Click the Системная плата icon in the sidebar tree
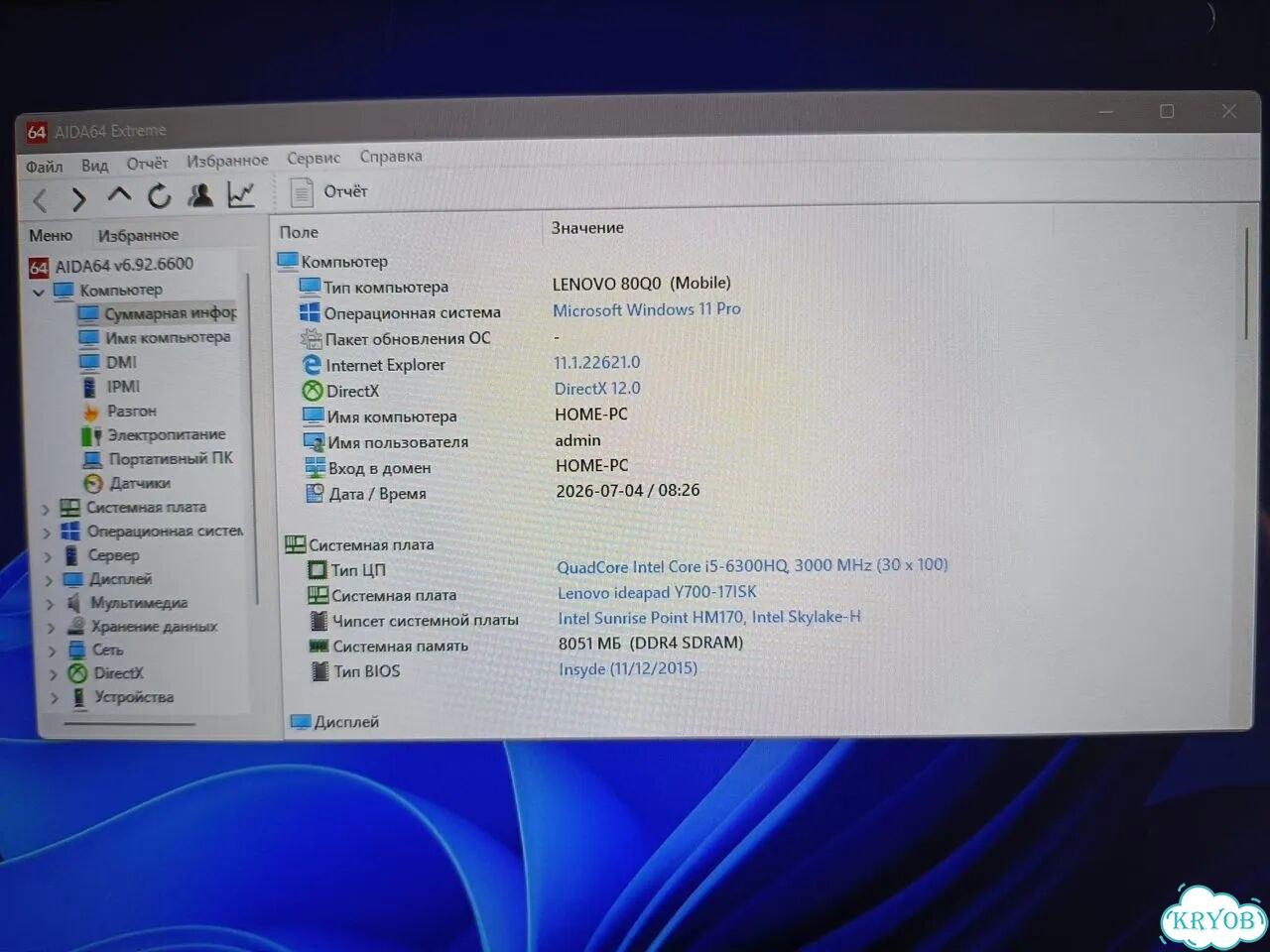 pyautogui.click(x=70, y=508)
